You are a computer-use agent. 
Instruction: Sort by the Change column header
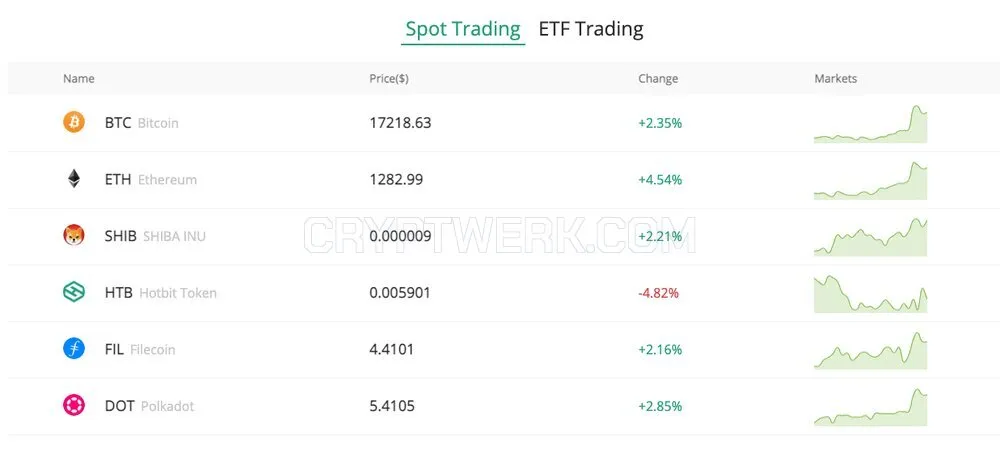[x=658, y=78]
